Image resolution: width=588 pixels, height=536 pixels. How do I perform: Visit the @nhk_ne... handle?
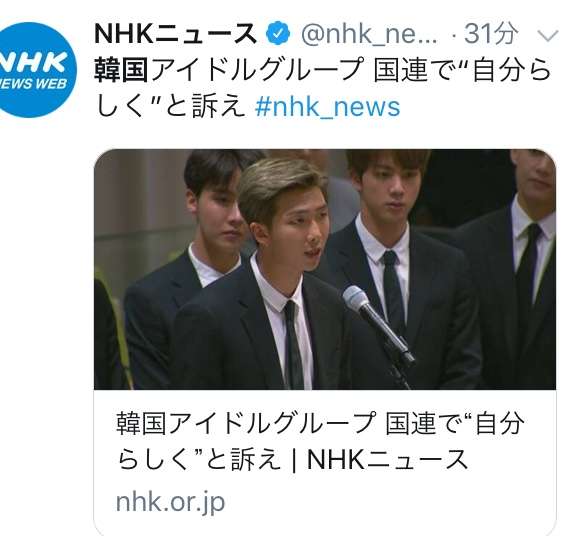(x=369, y=35)
